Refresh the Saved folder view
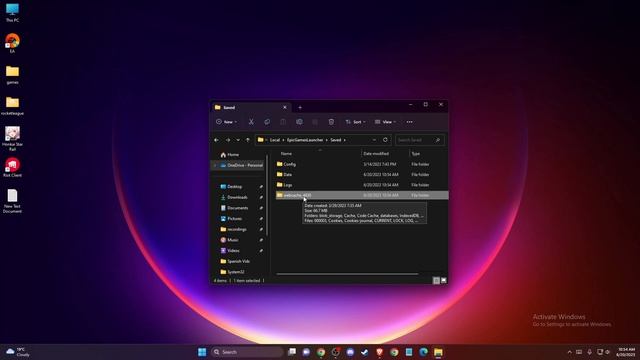The image size is (640, 360). pos(385,140)
